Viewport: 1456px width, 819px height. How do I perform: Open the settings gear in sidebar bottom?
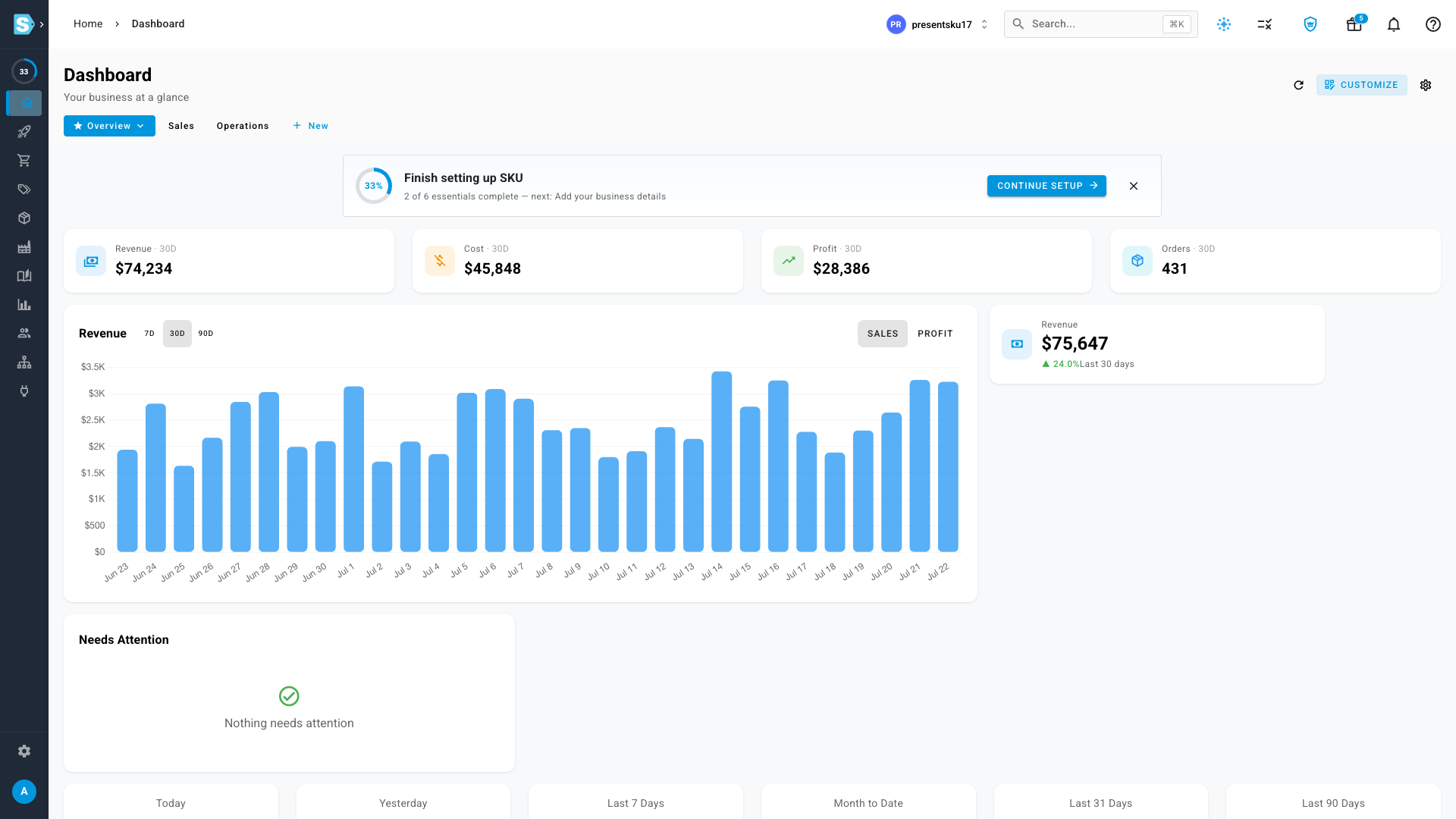[24, 751]
